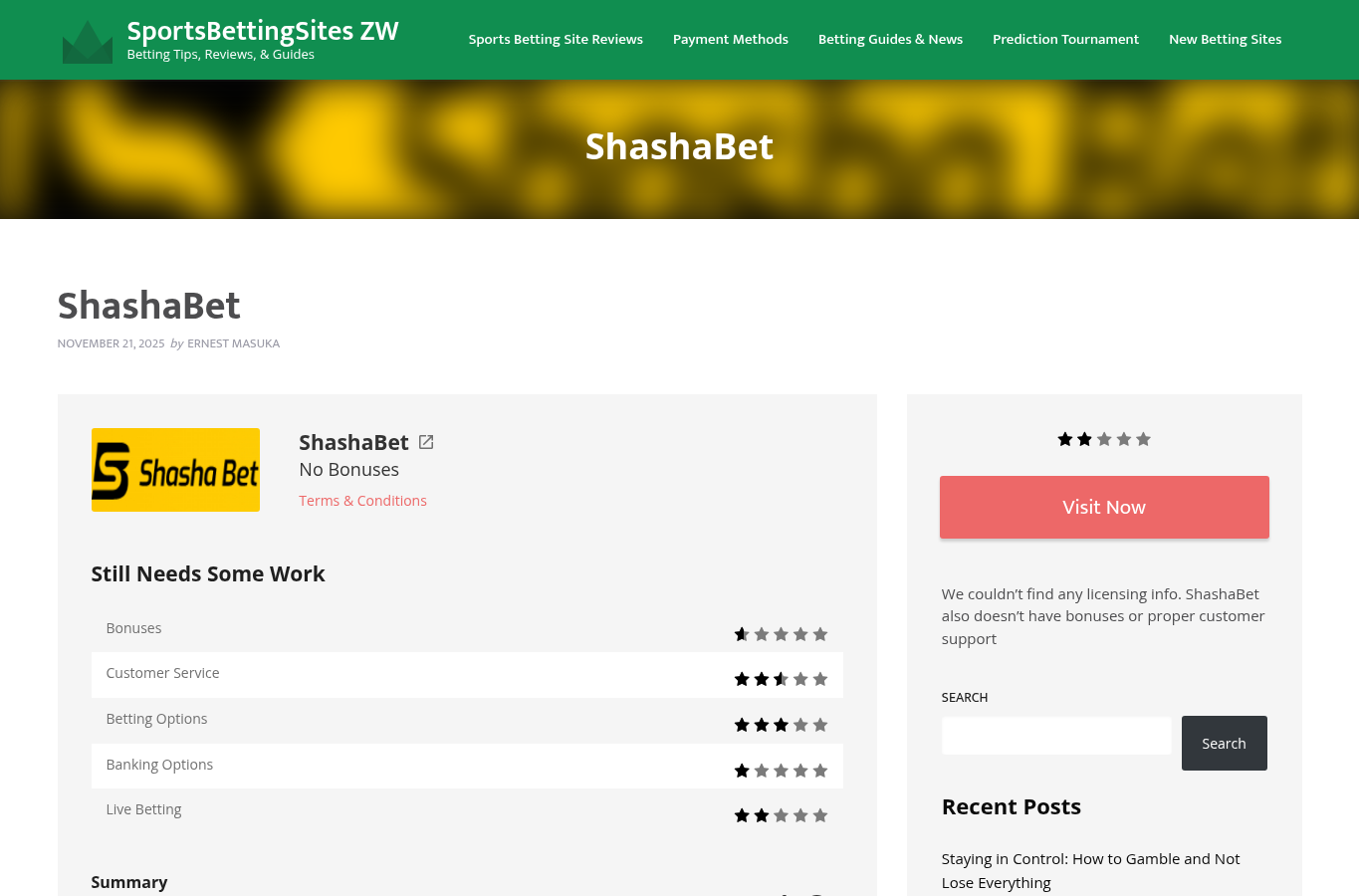
Task: Click the Customer Service star rating
Action: (x=781, y=679)
